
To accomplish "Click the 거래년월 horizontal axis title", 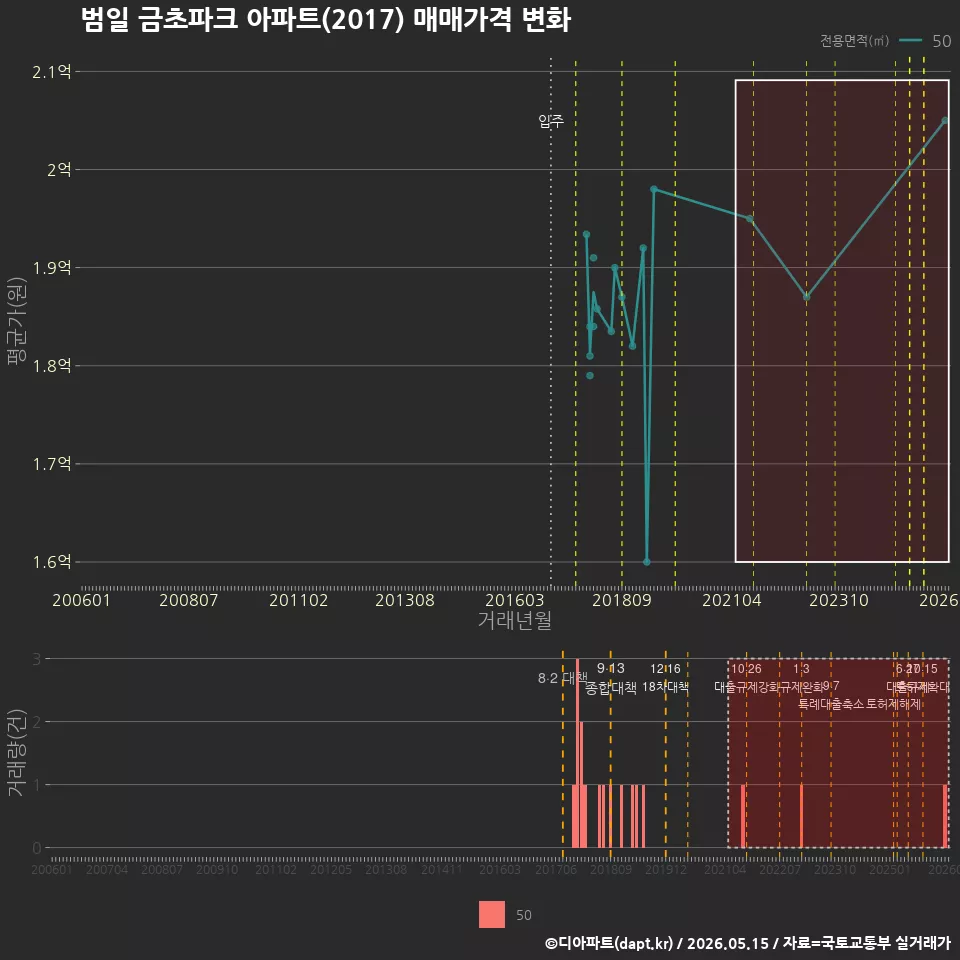I will 514,620.
